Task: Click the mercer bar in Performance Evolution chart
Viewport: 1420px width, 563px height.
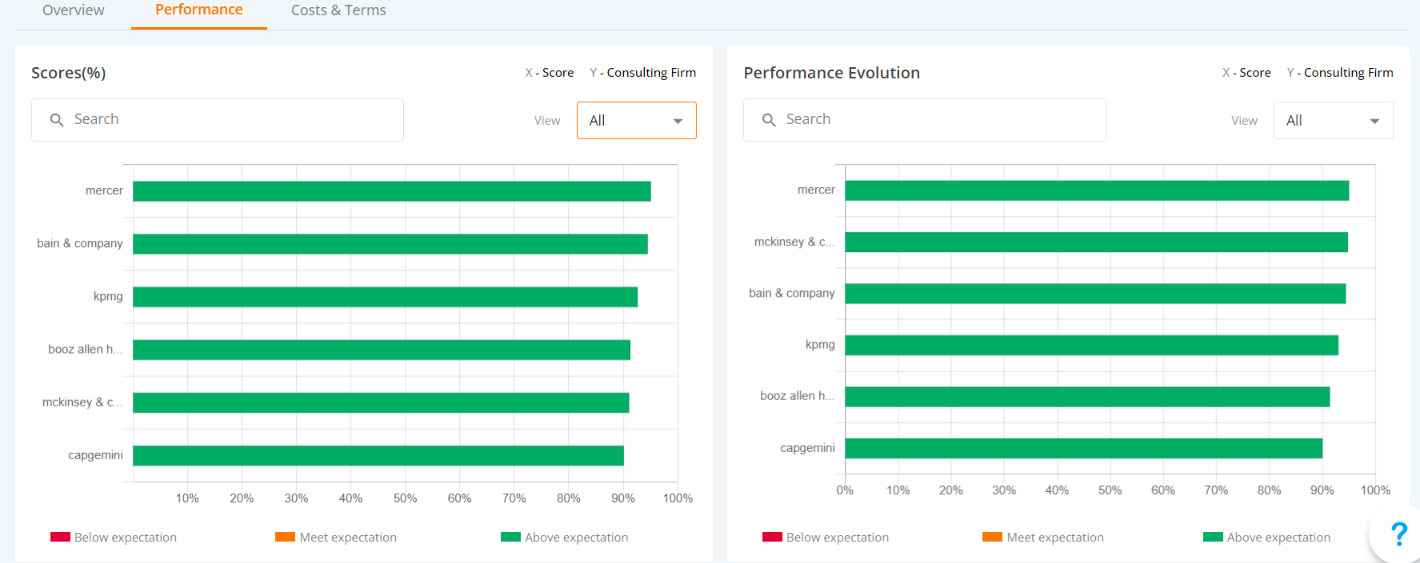Action: coord(1097,190)
